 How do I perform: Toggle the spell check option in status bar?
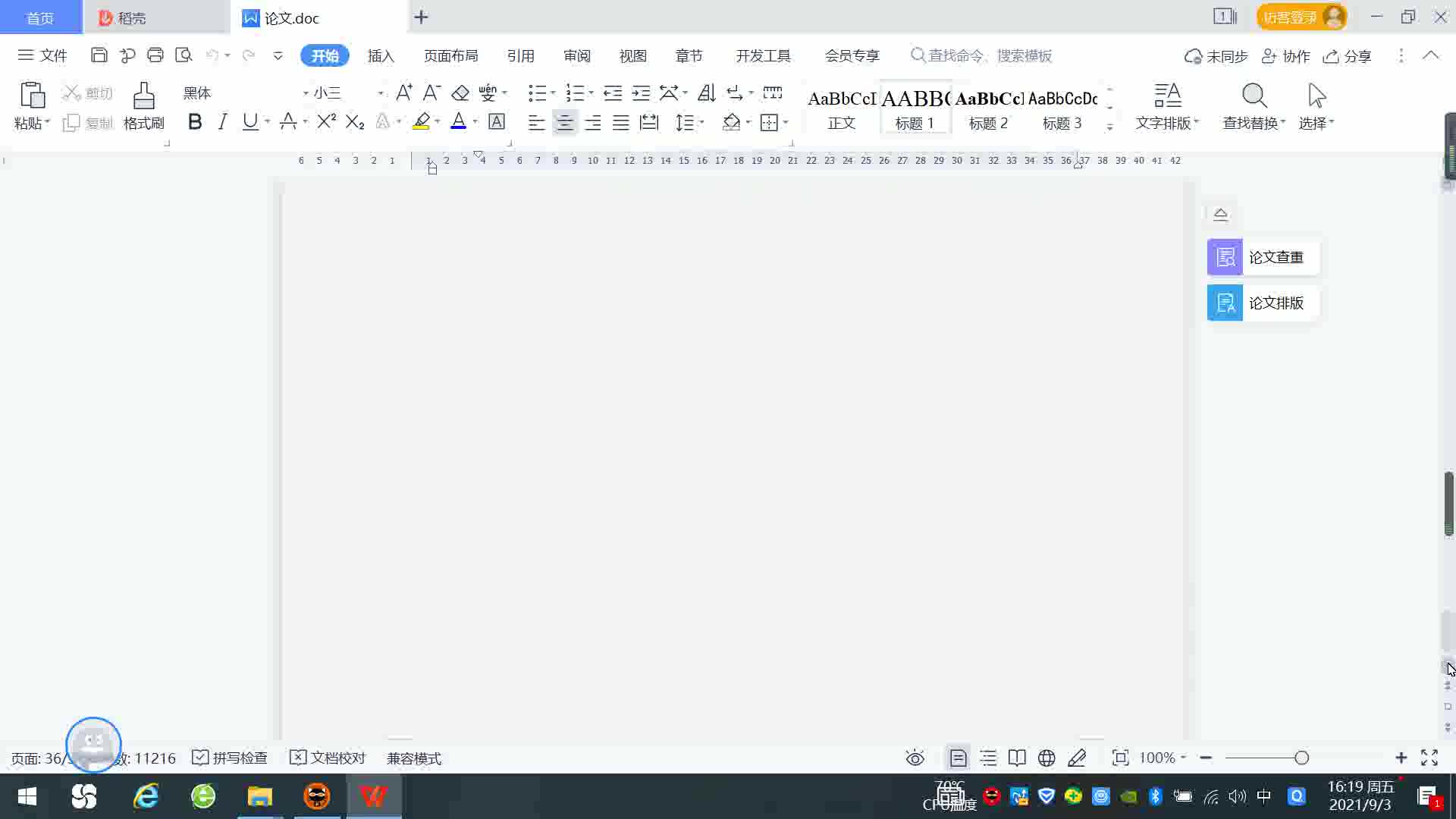click(230, 758)
